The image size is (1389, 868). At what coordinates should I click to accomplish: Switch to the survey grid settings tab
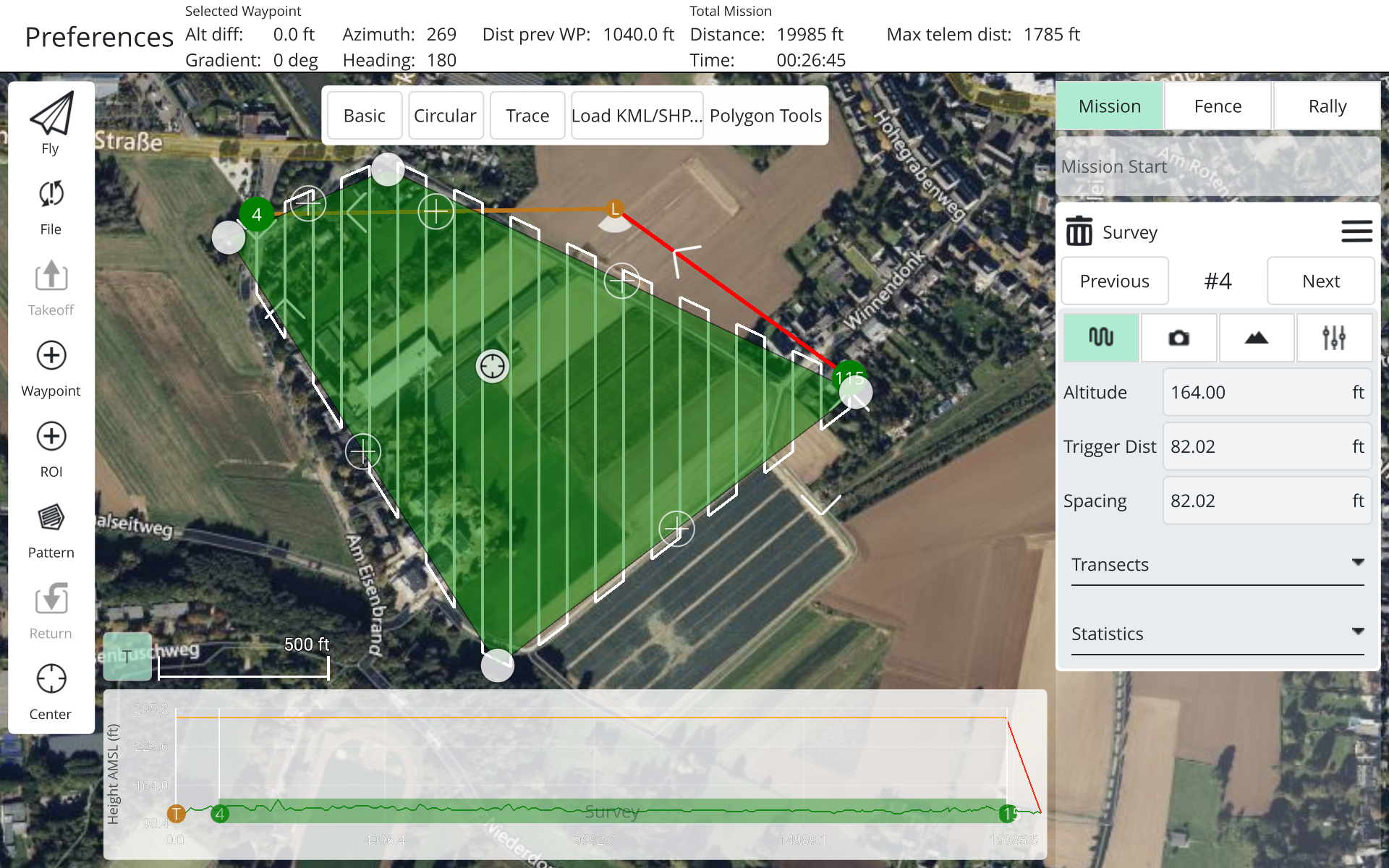click(1101, 337)
